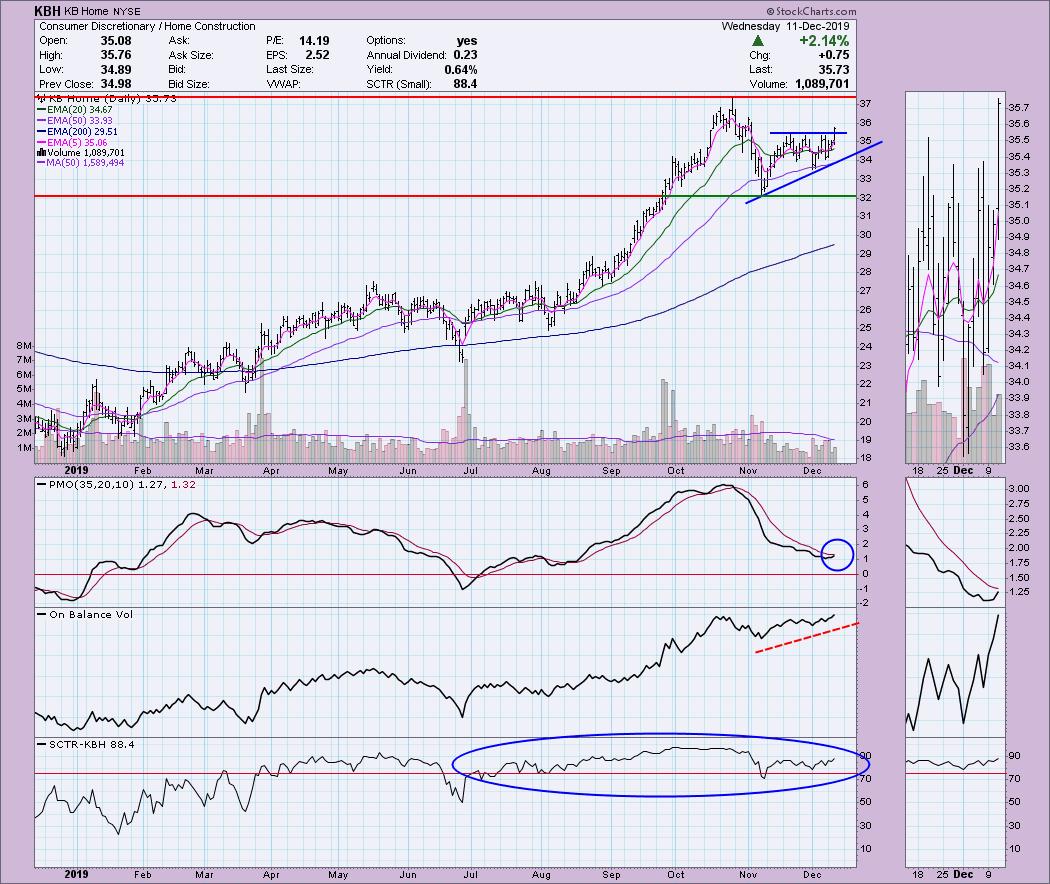Click the 35.7 label on the zoomed price axis
The image size is (1050, 884).
1019,107
